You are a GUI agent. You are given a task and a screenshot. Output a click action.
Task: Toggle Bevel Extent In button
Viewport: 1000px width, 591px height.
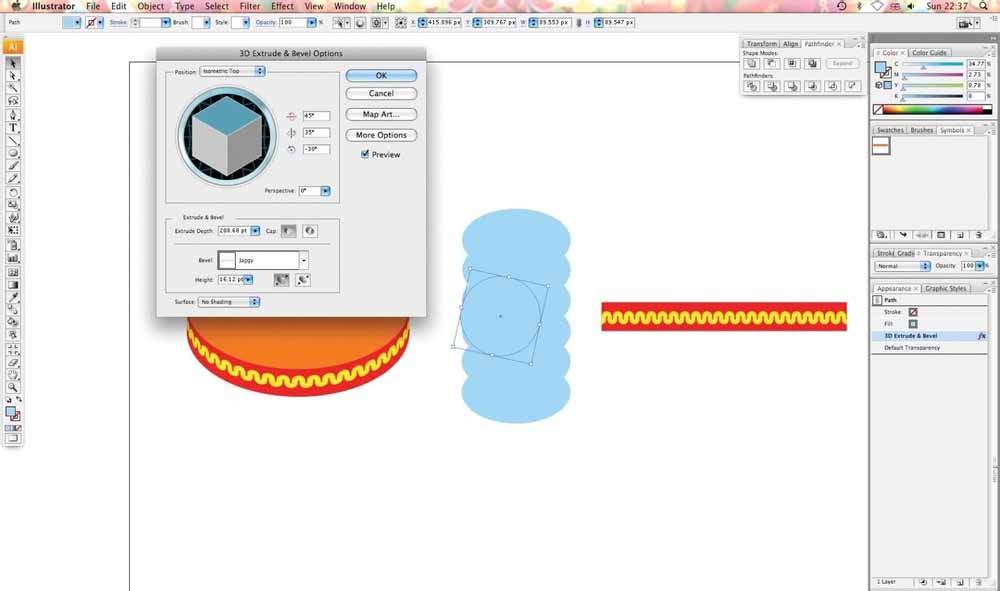[303, 279]
